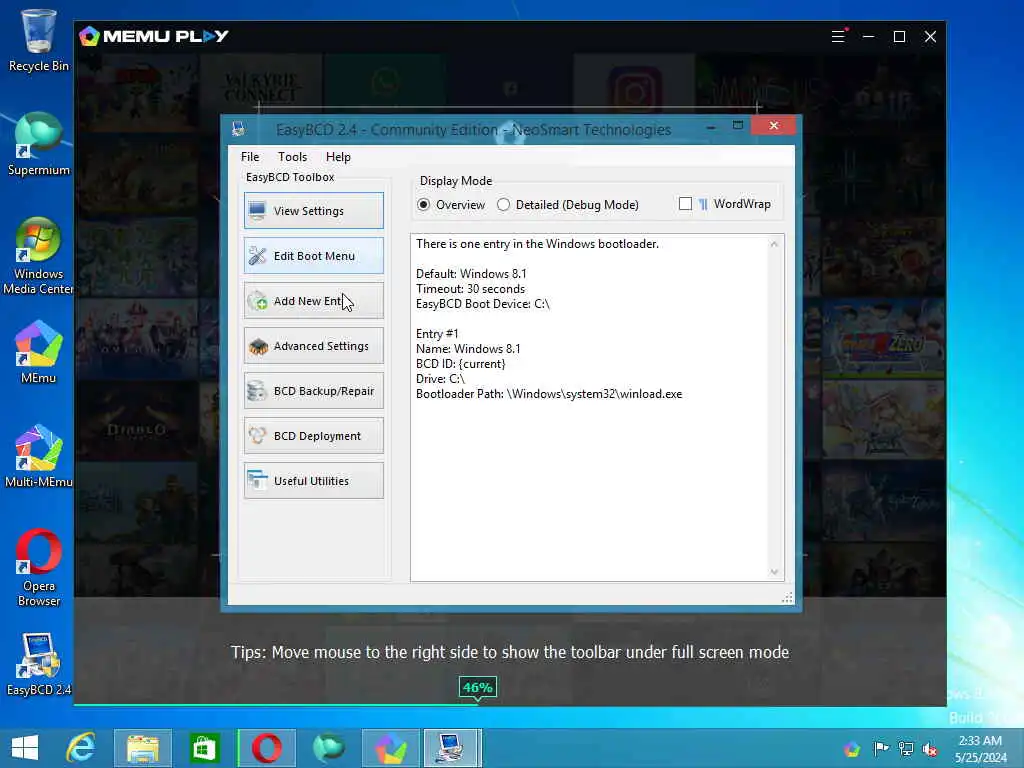This screenshot has height=768, width=1024.
Task: Click the line 'BCD ID: {current}'
Action: (x=460, y=364)
